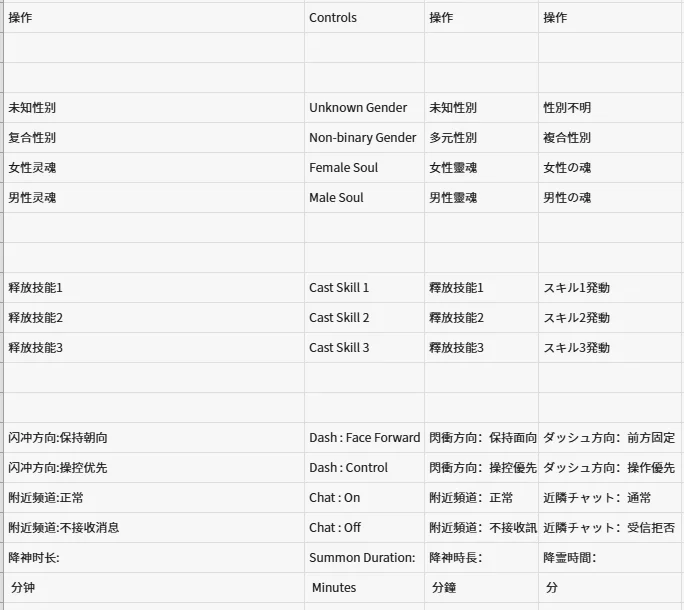The image size is (684, 610).
Task: Click the cell '閃衝方向：保持面向'
Action: (481, 438)
